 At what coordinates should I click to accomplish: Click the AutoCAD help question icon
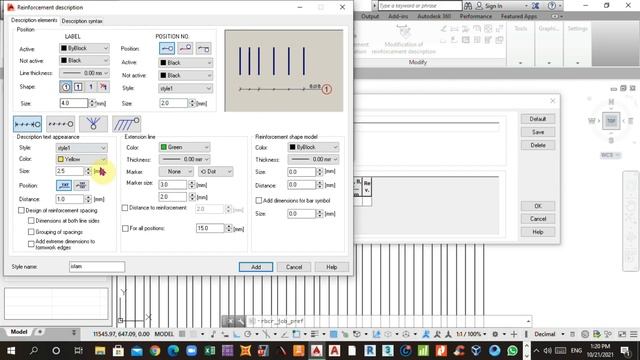pyautogui.click(x=551, y=6)
